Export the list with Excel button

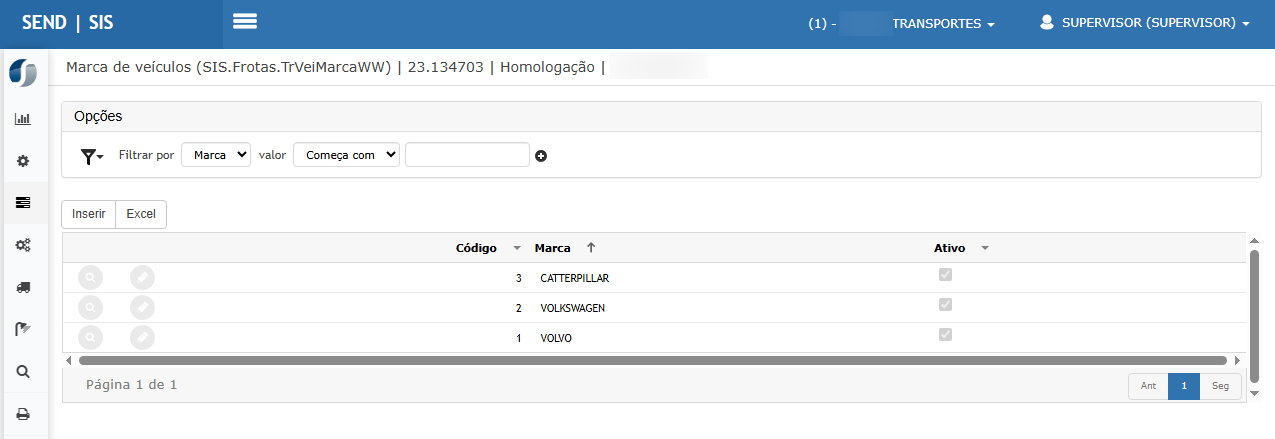pos(141,214)
